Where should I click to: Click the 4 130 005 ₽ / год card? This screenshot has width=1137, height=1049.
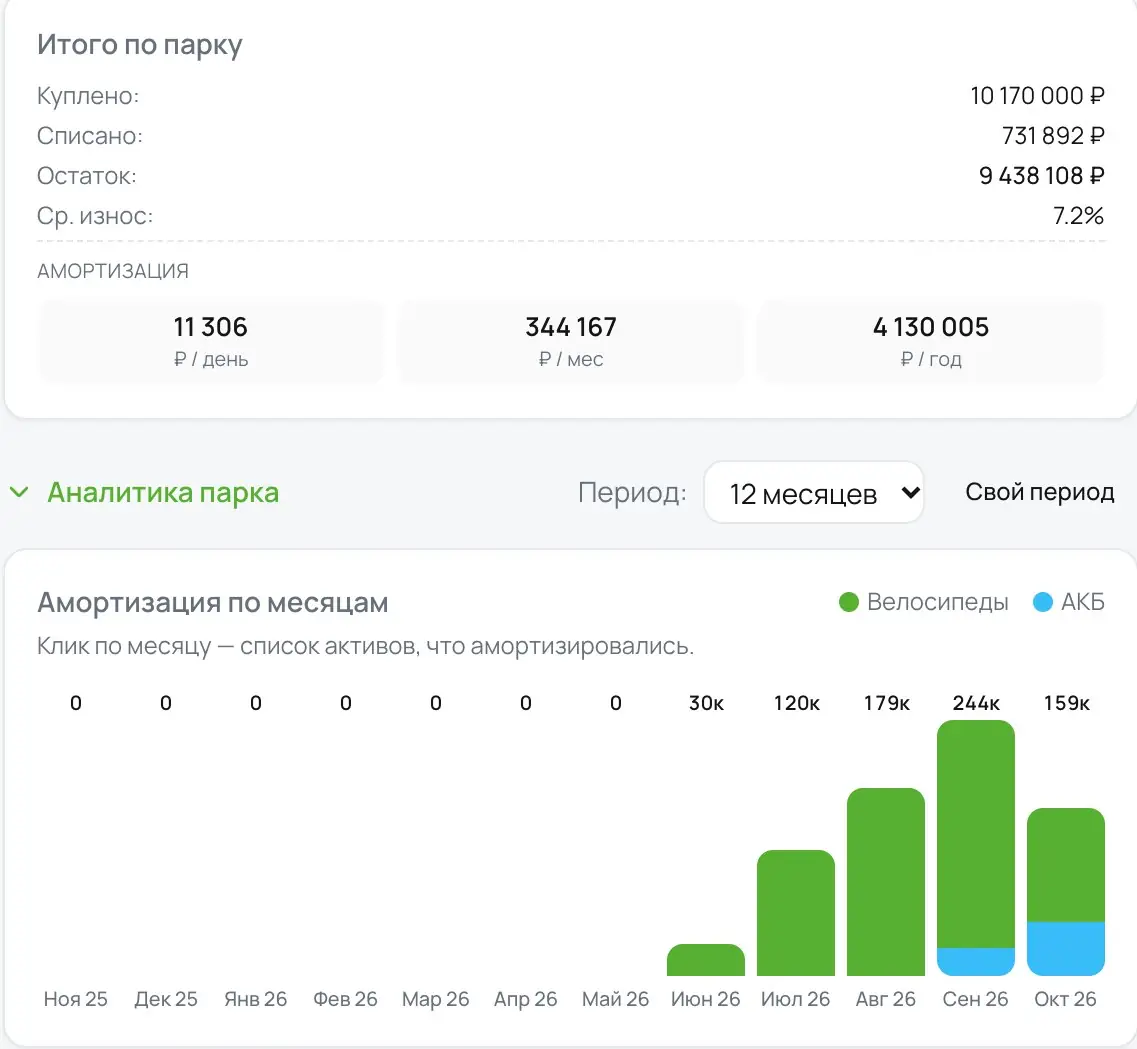tap(931, 341)
